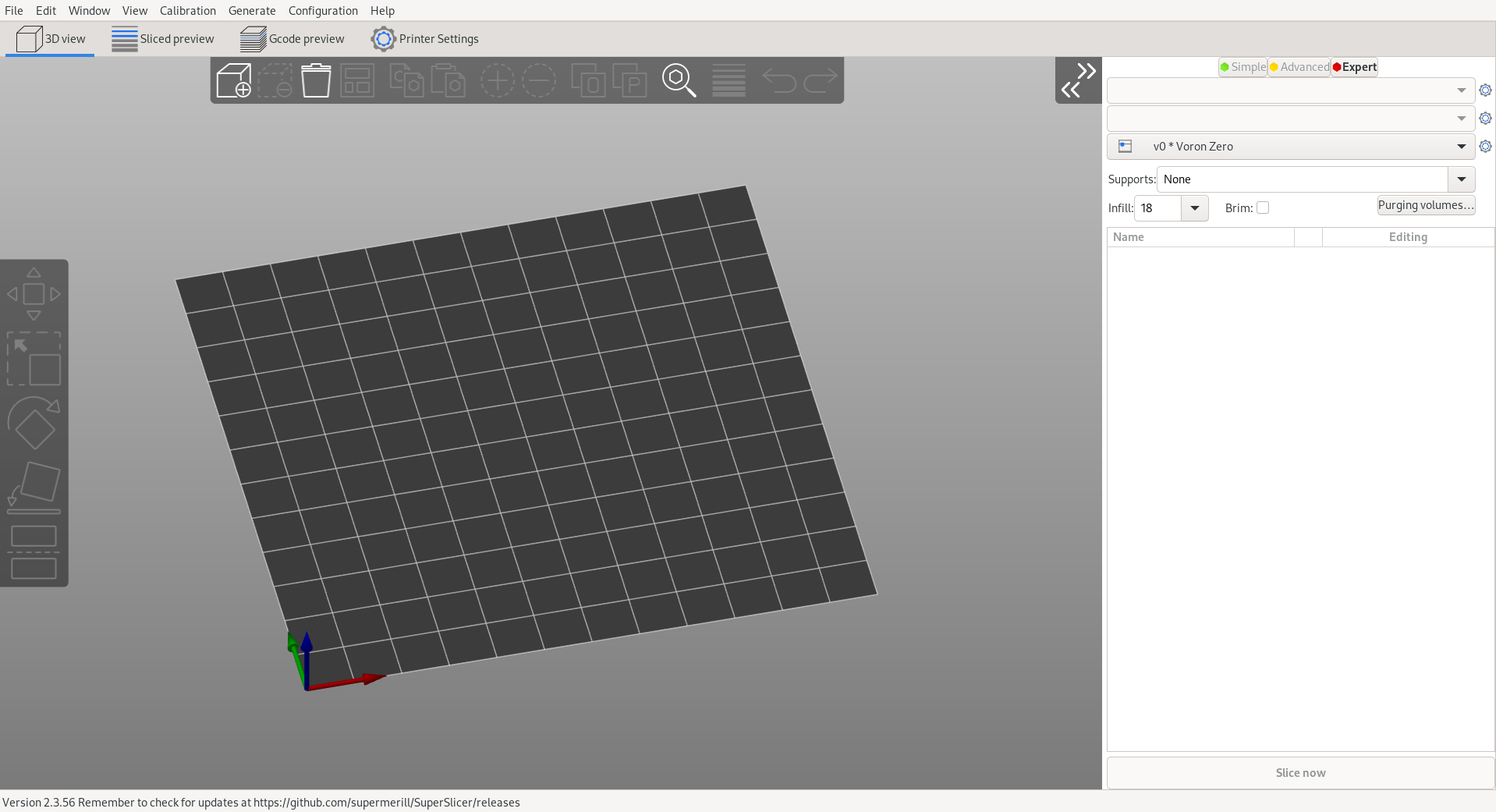Open the Generate menu
The image size is (1496, 812).
pyautogui.click(x=252, y=11)
